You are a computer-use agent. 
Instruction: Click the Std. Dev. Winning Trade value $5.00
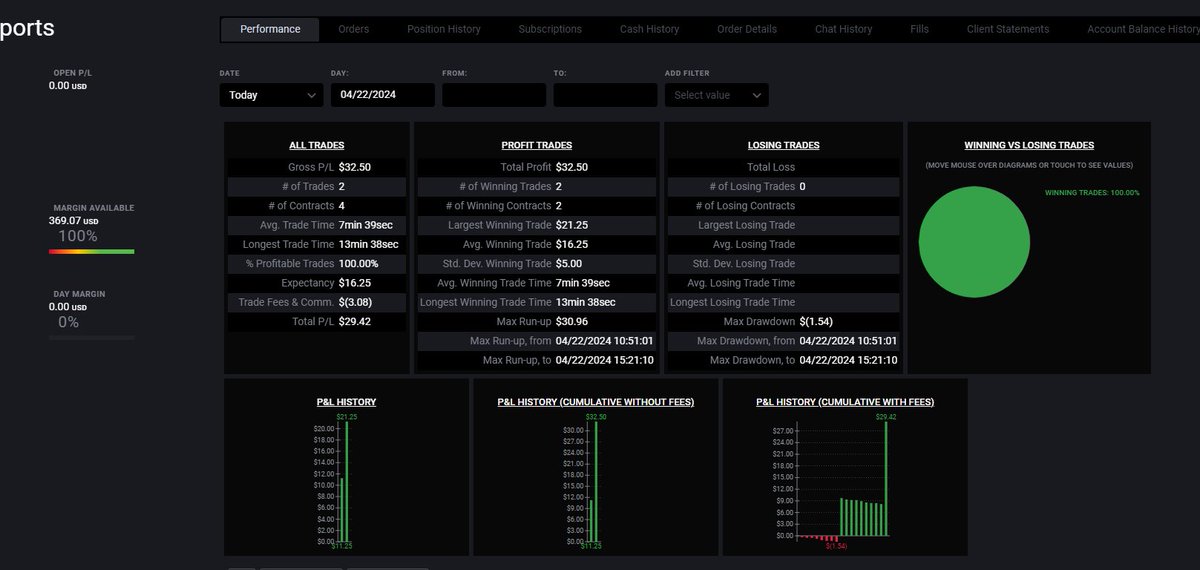pos(568,263)
